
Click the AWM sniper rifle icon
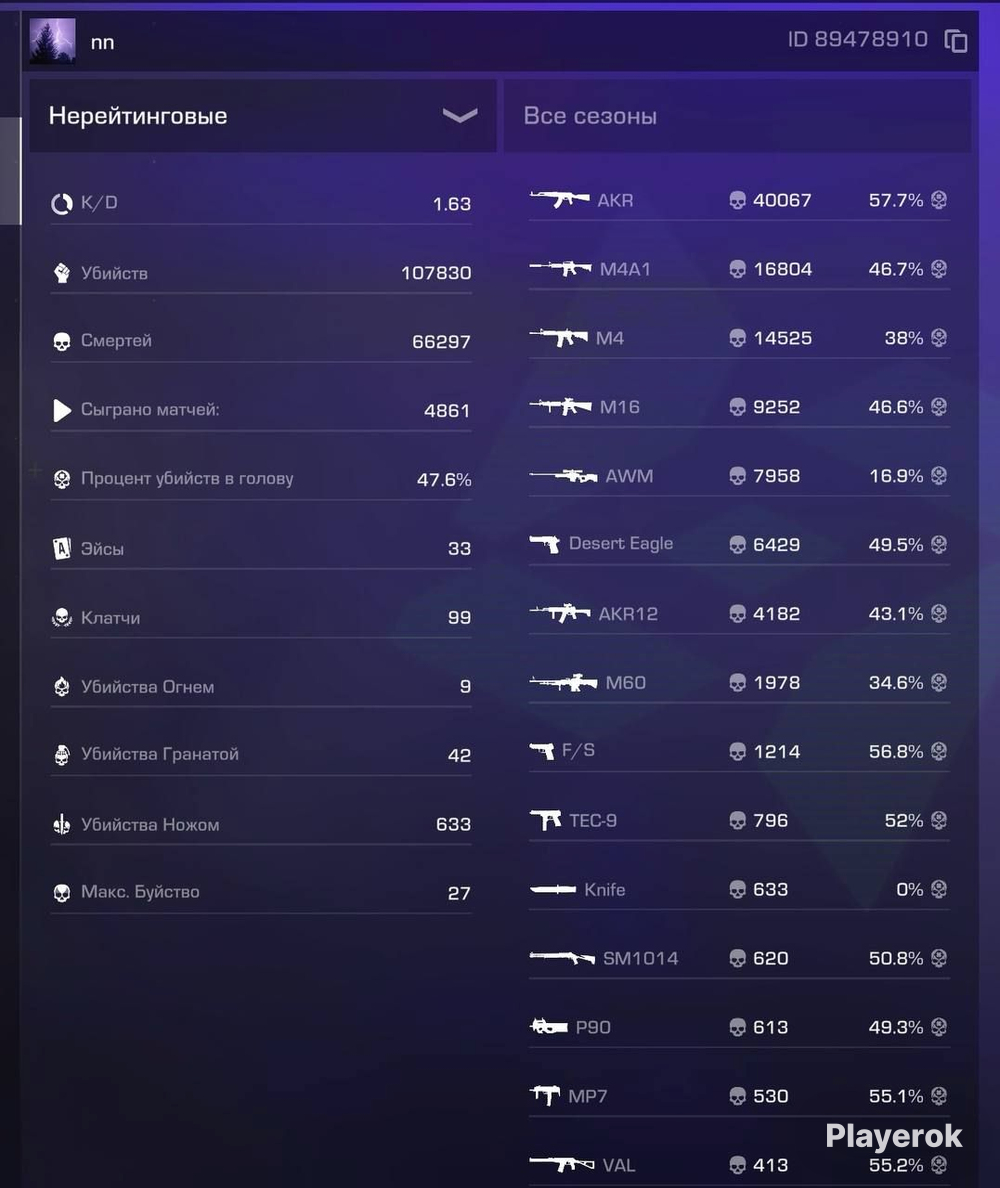(563, 476)
